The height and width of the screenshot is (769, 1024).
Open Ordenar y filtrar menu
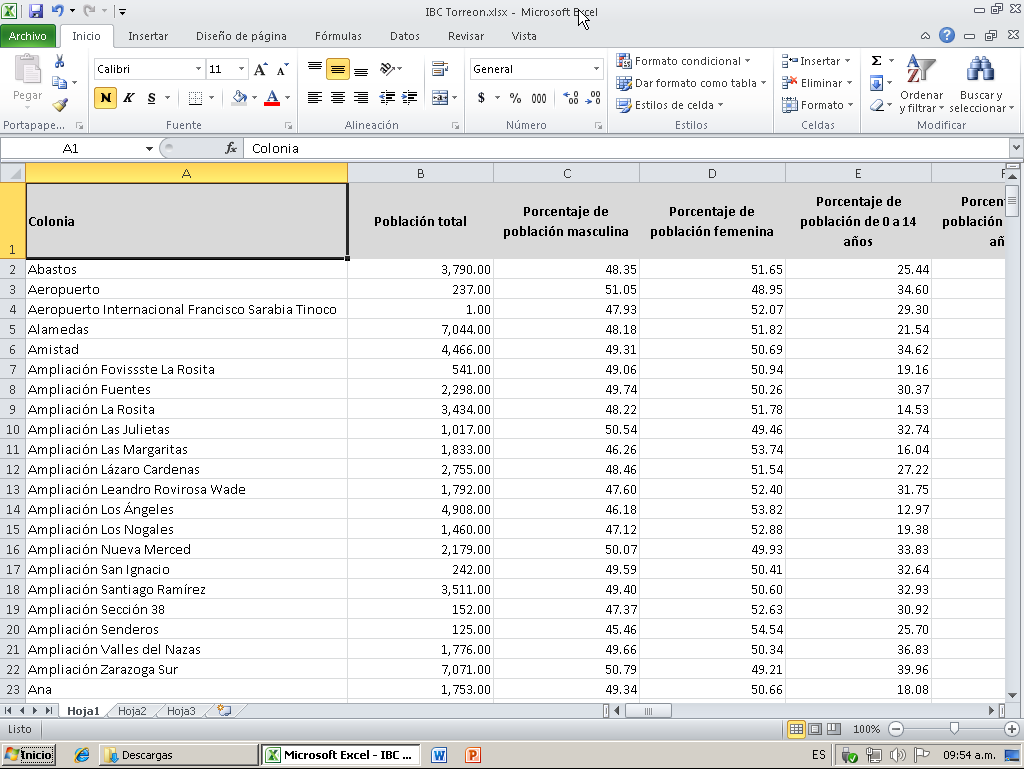[921, 84]
